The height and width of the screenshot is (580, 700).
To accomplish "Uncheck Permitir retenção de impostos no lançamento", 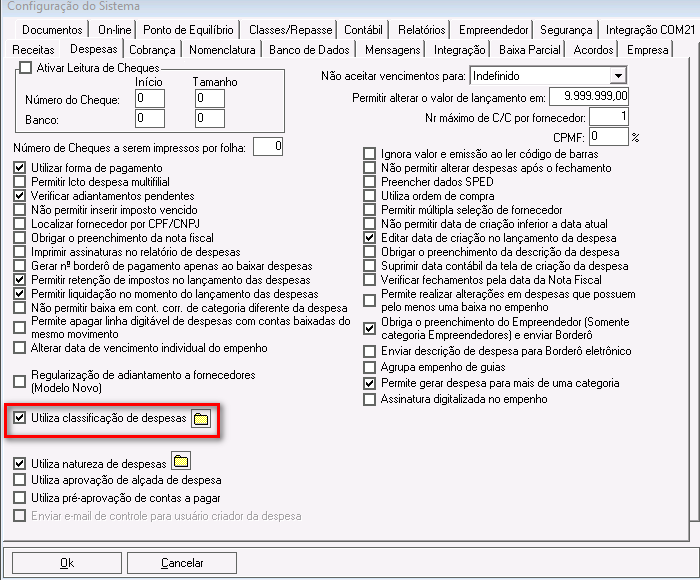I will 20,280.
